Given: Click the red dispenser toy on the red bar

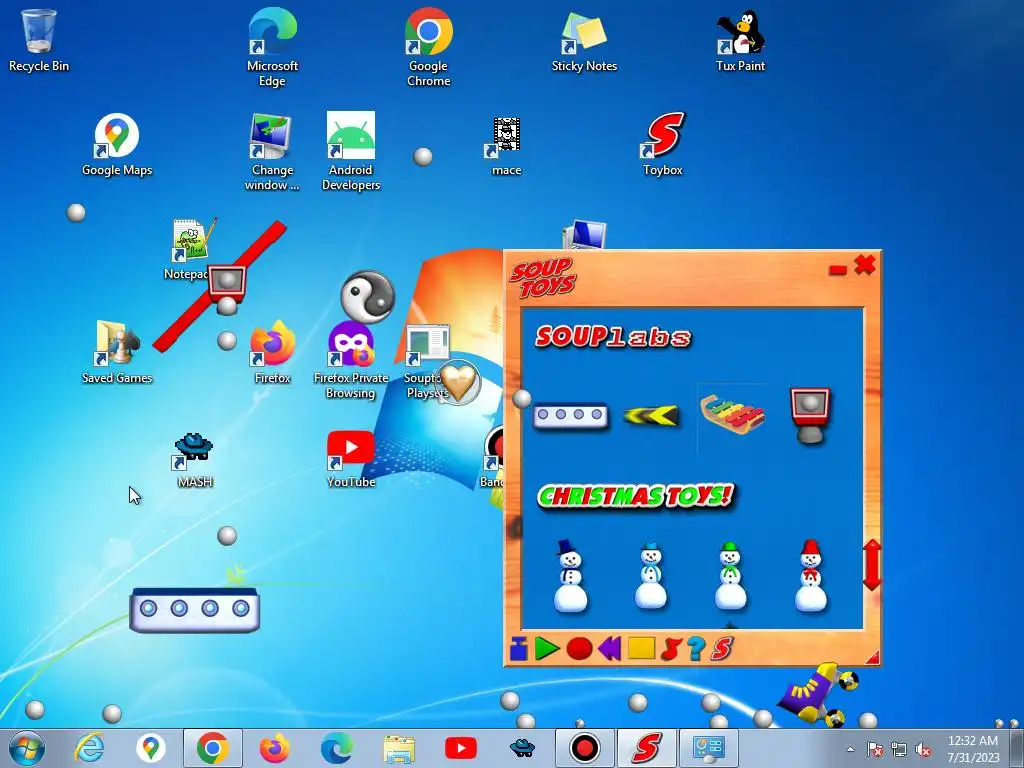Looking at the screenshot, I should pyautogui.click(x=227, y=284).
